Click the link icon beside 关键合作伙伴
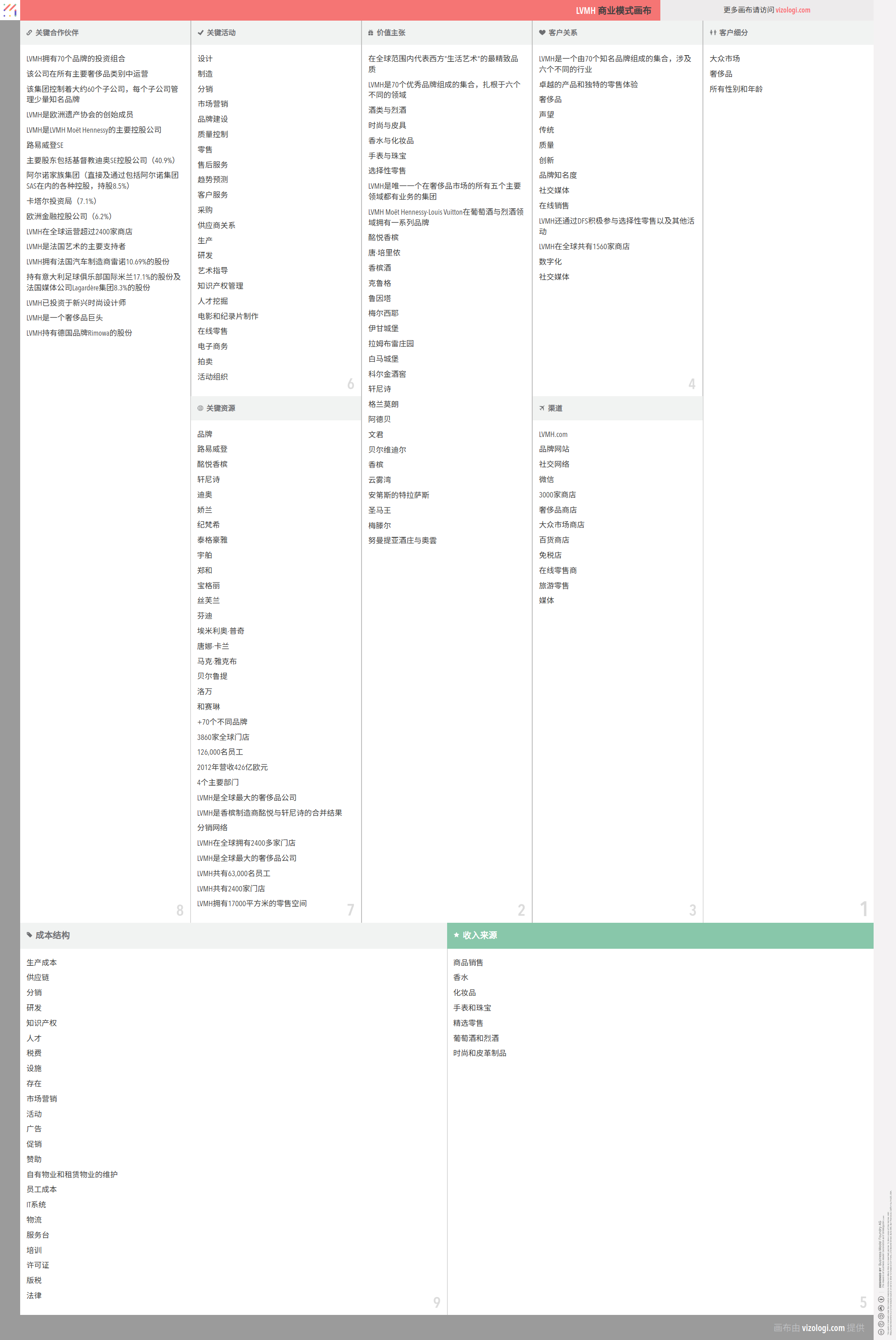Image resolution: width=896 pixels, height=1340 pixels. coord(29,33)
